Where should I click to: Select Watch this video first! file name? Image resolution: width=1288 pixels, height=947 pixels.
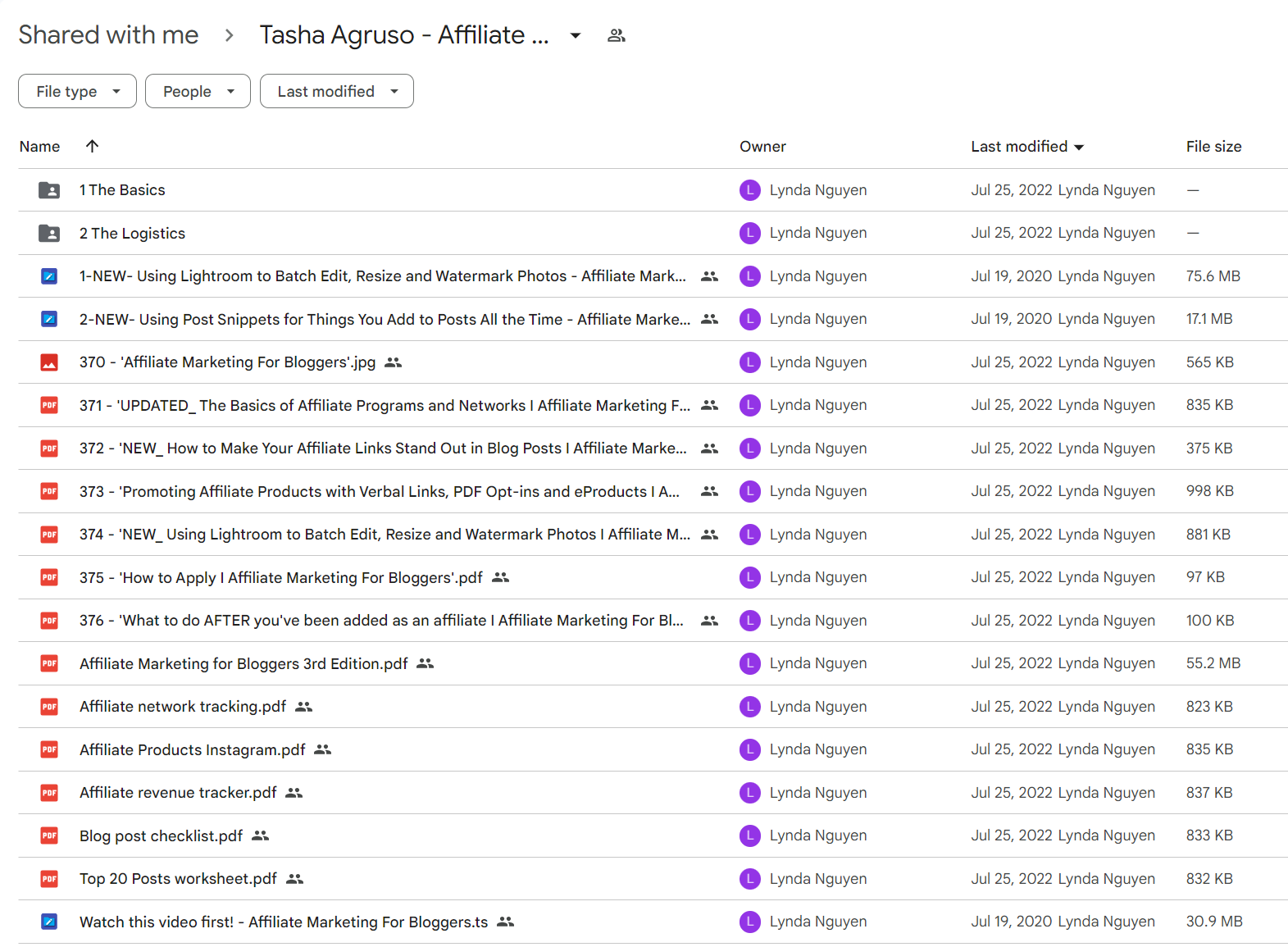pyautogui.click(x=284, y=922)
